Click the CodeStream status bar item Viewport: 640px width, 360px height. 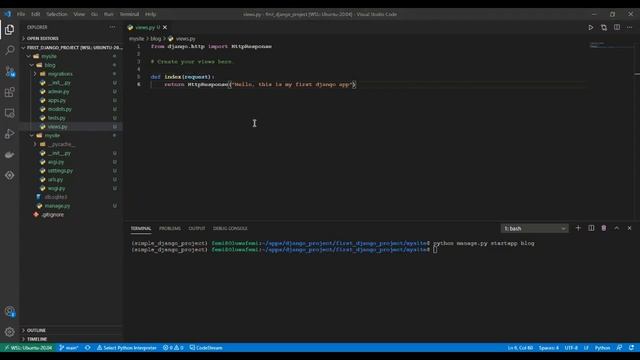pyautogui.click(x=206, y=348)
